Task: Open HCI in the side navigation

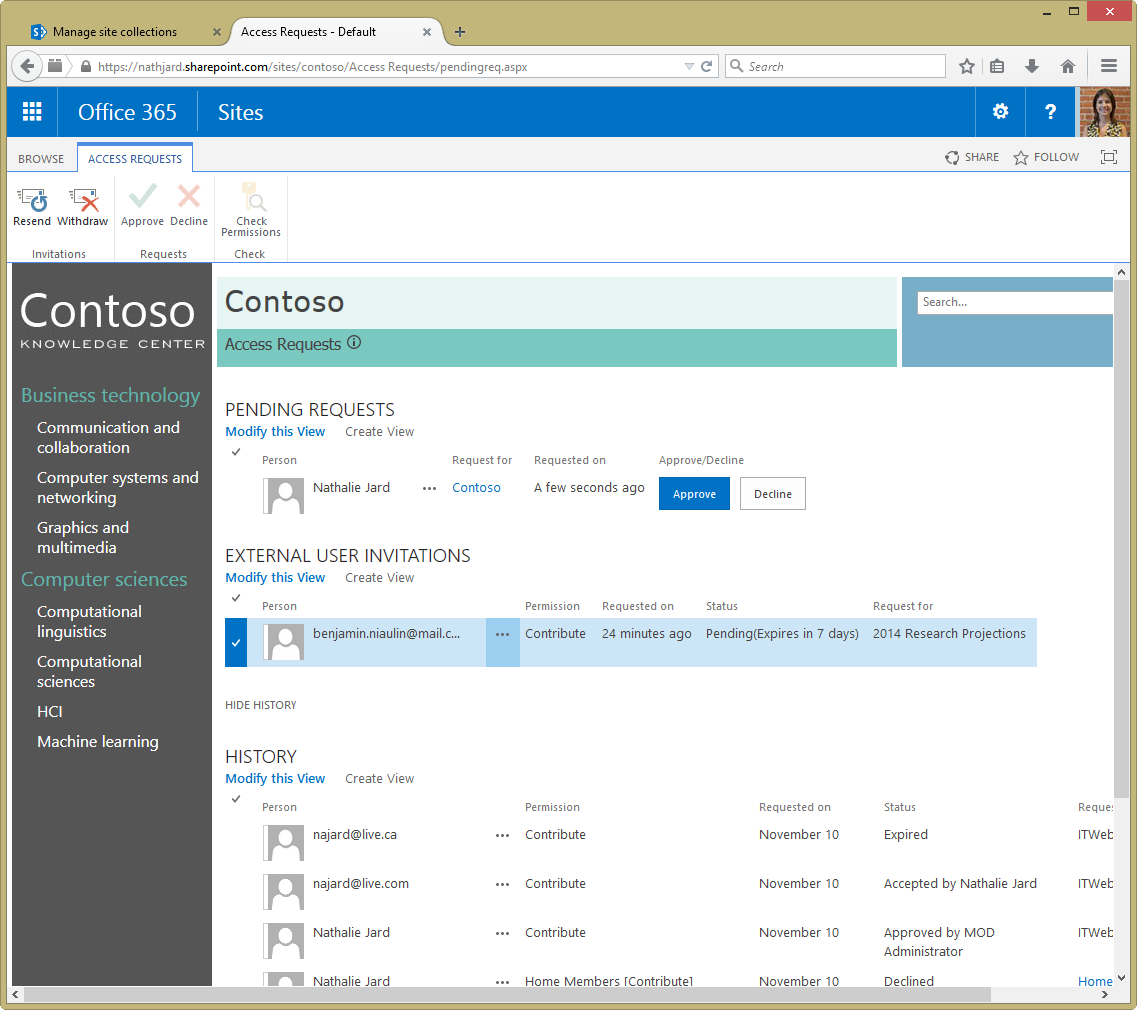Action: click(49, 712)
